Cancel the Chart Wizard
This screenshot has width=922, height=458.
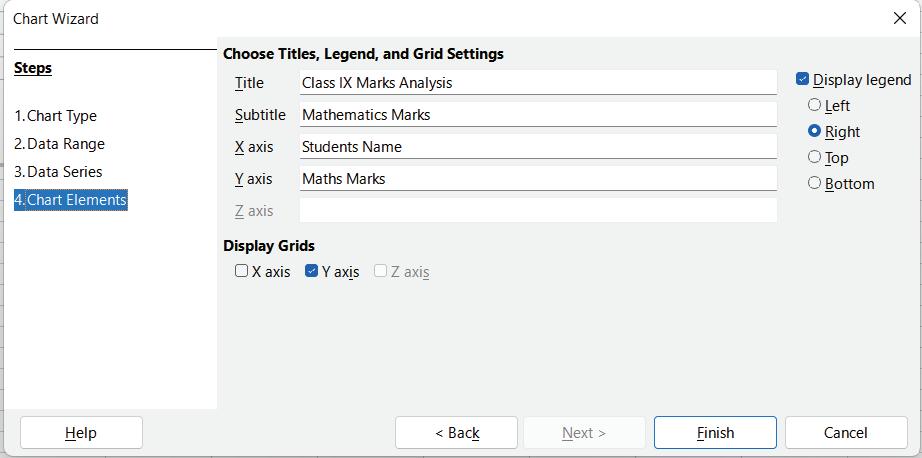pyautogui.click(x=845, y=433)
